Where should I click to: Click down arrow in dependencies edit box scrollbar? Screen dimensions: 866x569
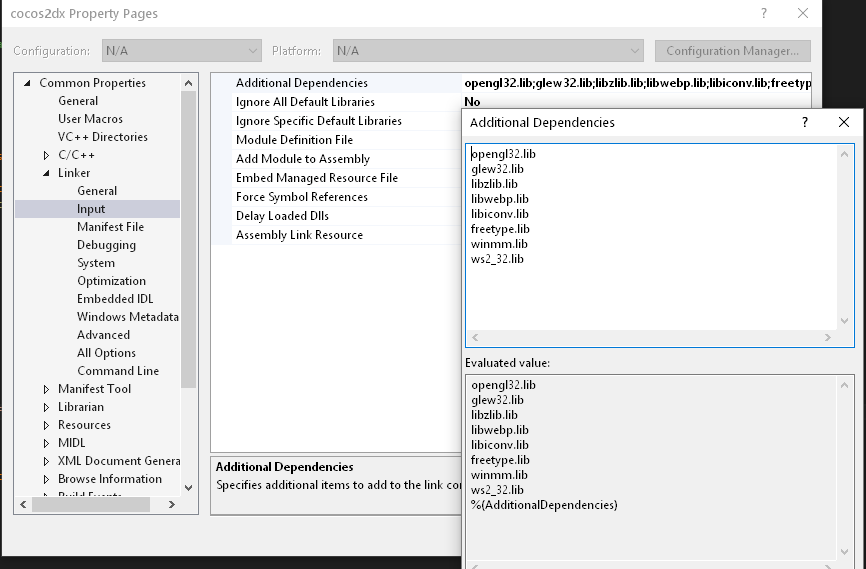[x=844, y=320]
